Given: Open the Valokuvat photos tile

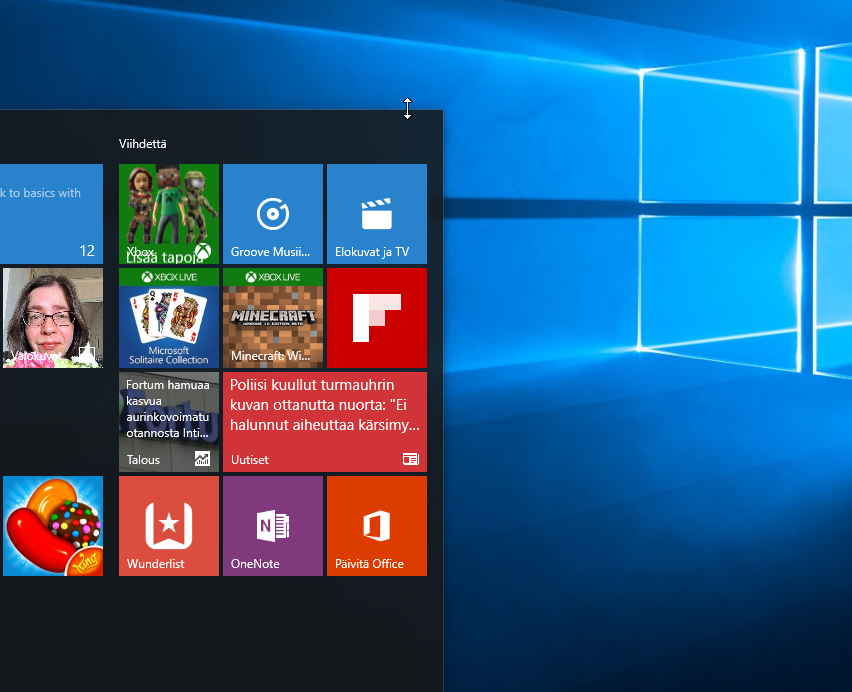Looking at the screenshot, I should coord(52,317).
